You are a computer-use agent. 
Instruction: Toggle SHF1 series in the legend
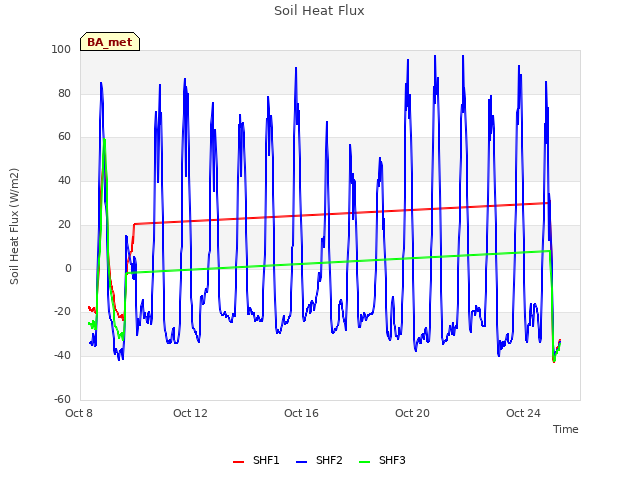[x=256, y=460]
